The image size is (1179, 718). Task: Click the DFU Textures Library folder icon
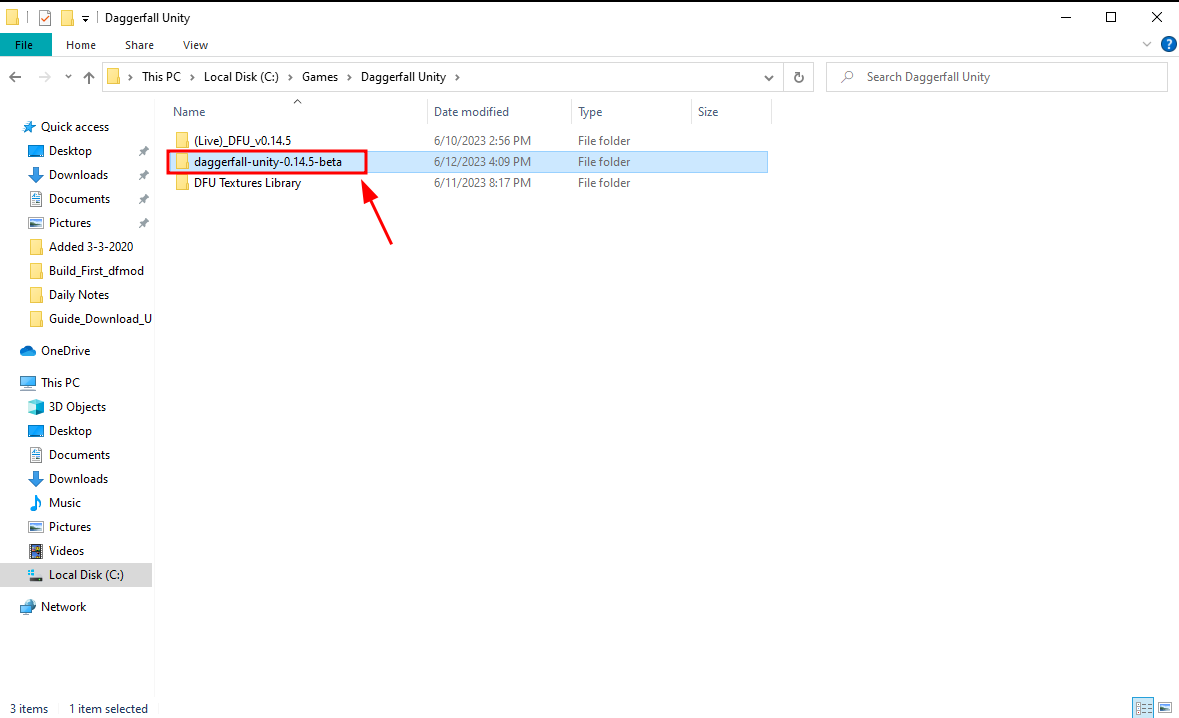(x=182, y=183)
